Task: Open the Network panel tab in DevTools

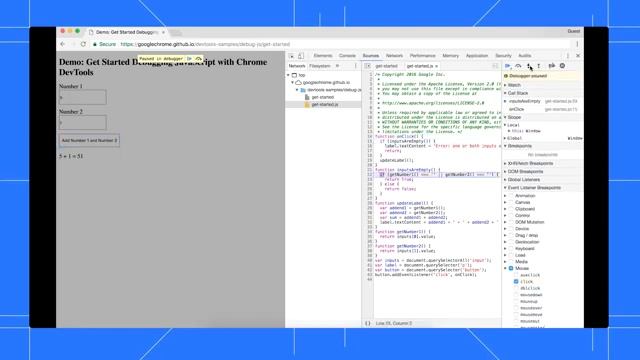Action: 394,56
